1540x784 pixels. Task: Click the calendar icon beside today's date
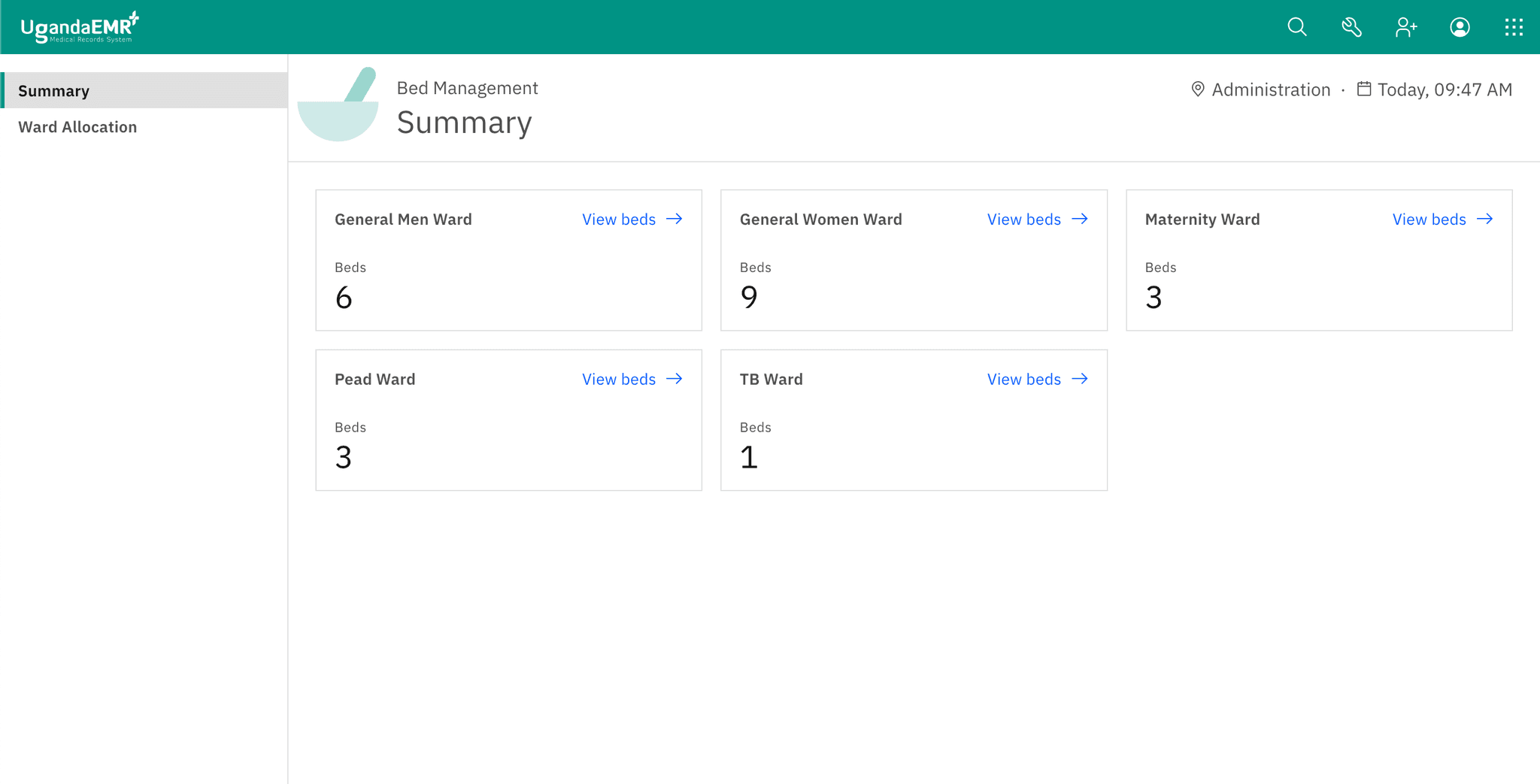click(1364, 89)
